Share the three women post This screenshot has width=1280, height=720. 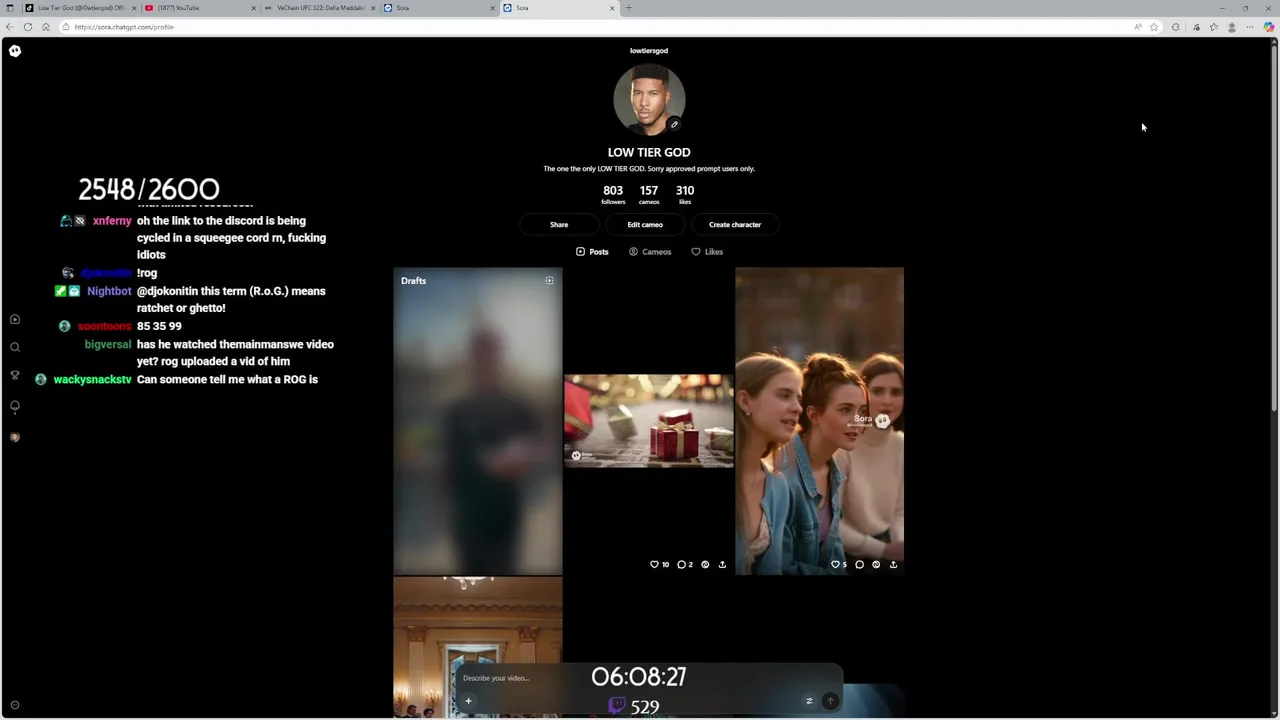pos(893,564)
